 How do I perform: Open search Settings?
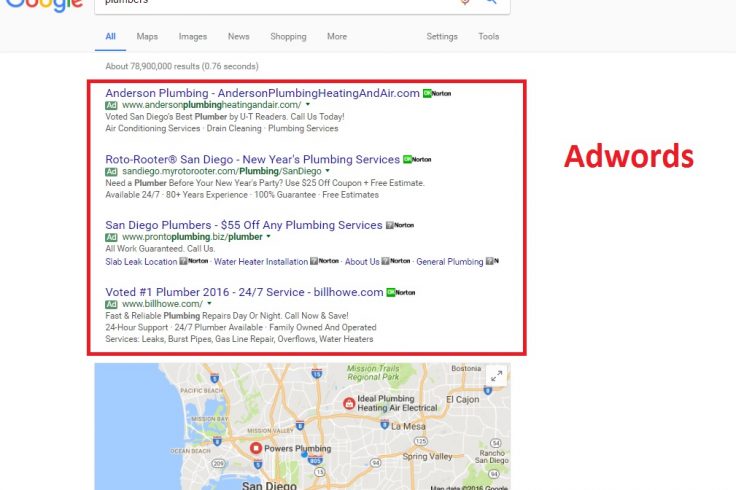pos(442,37)
